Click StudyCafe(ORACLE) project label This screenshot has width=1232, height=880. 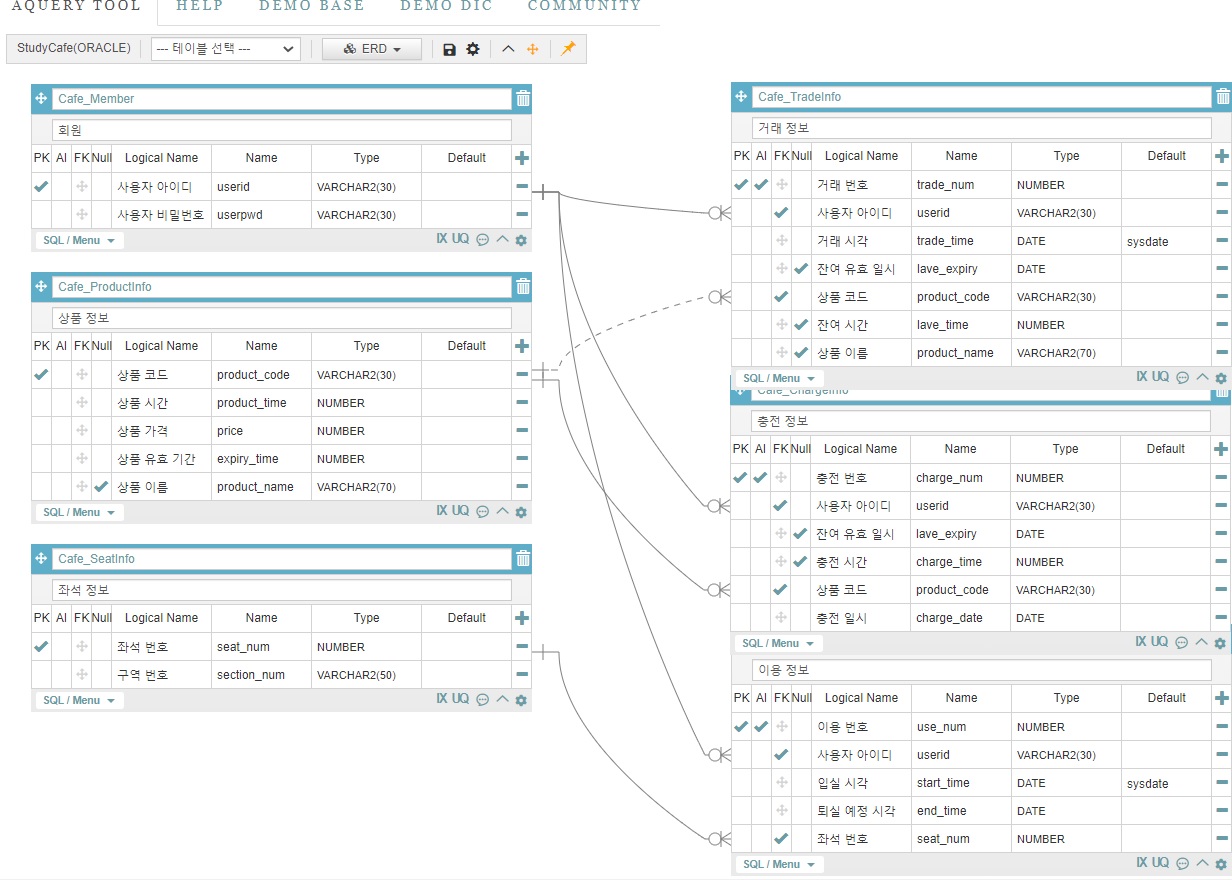point(73,49)
